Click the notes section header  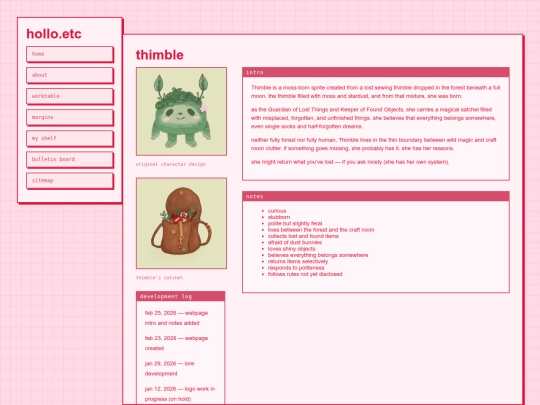pyautogui.click(x=376, y=196)
